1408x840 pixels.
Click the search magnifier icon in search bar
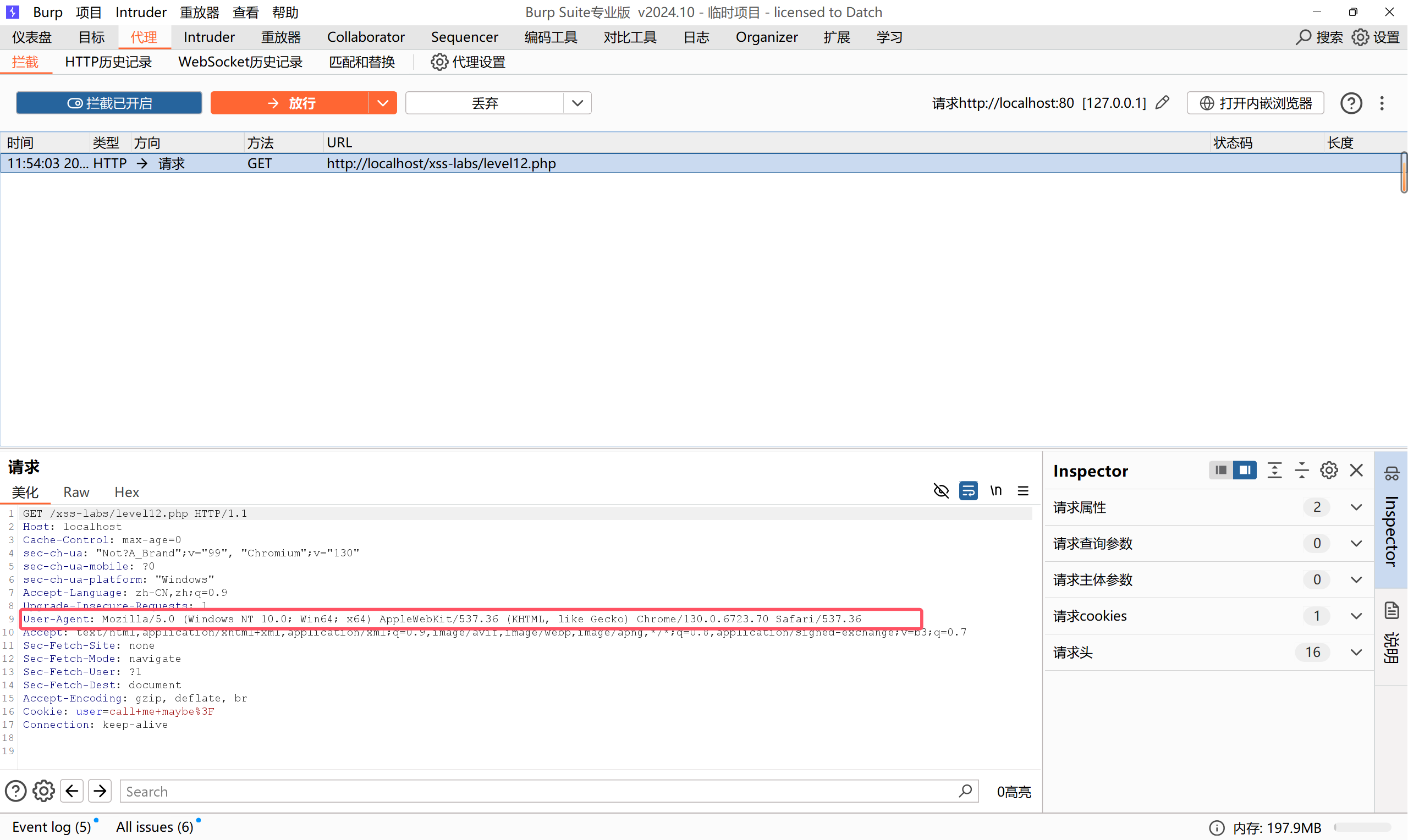pyautogui.click(x=965, y=791)
